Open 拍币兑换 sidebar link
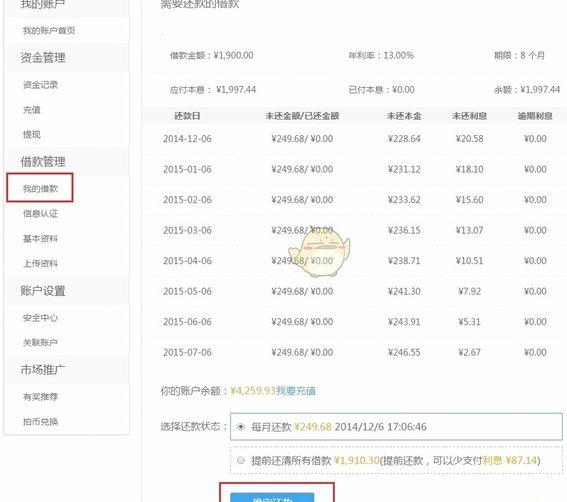The width and height of the screenshot is (567, 502). tap(40, 422)
